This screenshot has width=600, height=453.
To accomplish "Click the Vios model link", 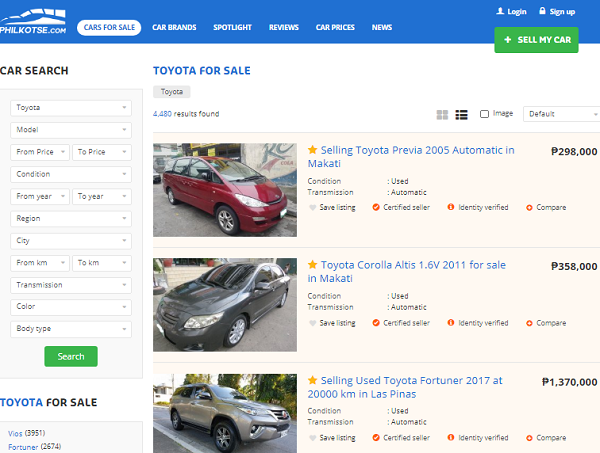I will [x=15, y=433].
